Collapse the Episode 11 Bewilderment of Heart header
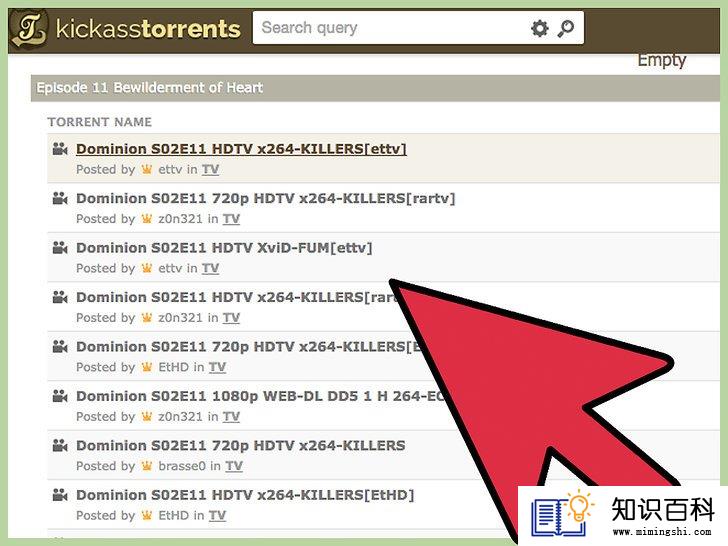Screen dimensions: 728x546 pyautogui.click(x=375, y=88)
